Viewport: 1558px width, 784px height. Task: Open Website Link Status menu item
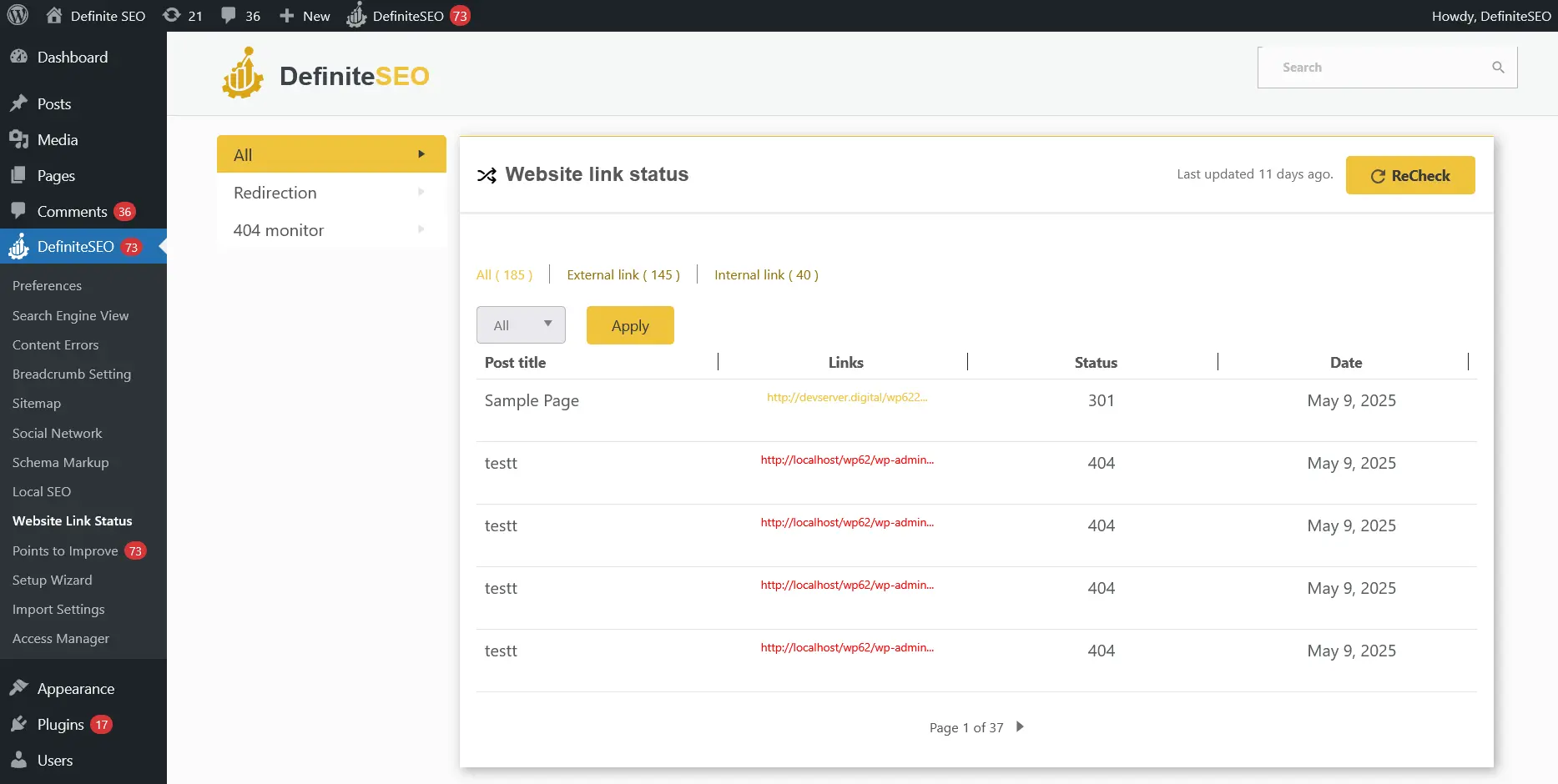click(73, 520)
